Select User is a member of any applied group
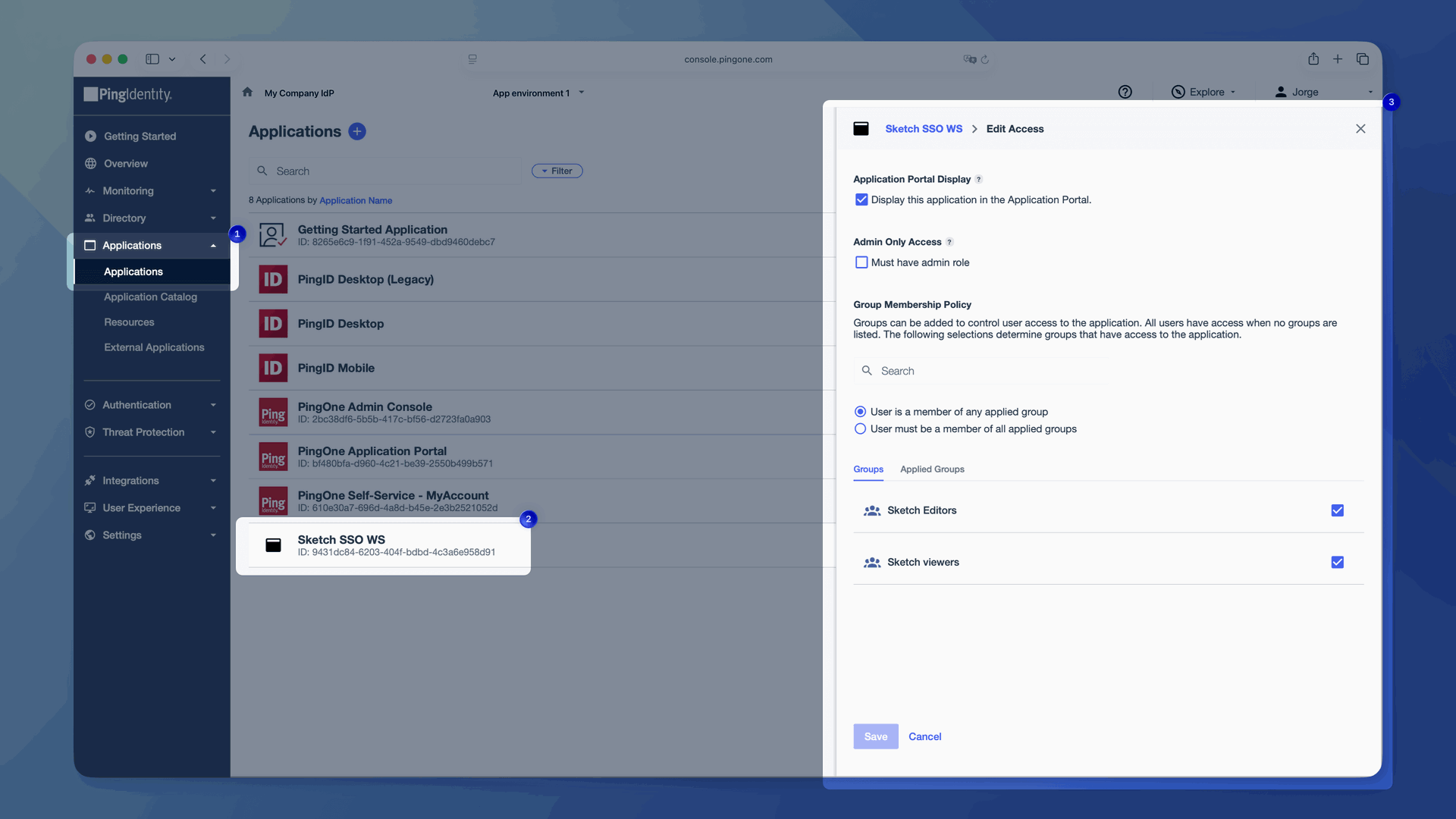 click(x=860, y=412)
